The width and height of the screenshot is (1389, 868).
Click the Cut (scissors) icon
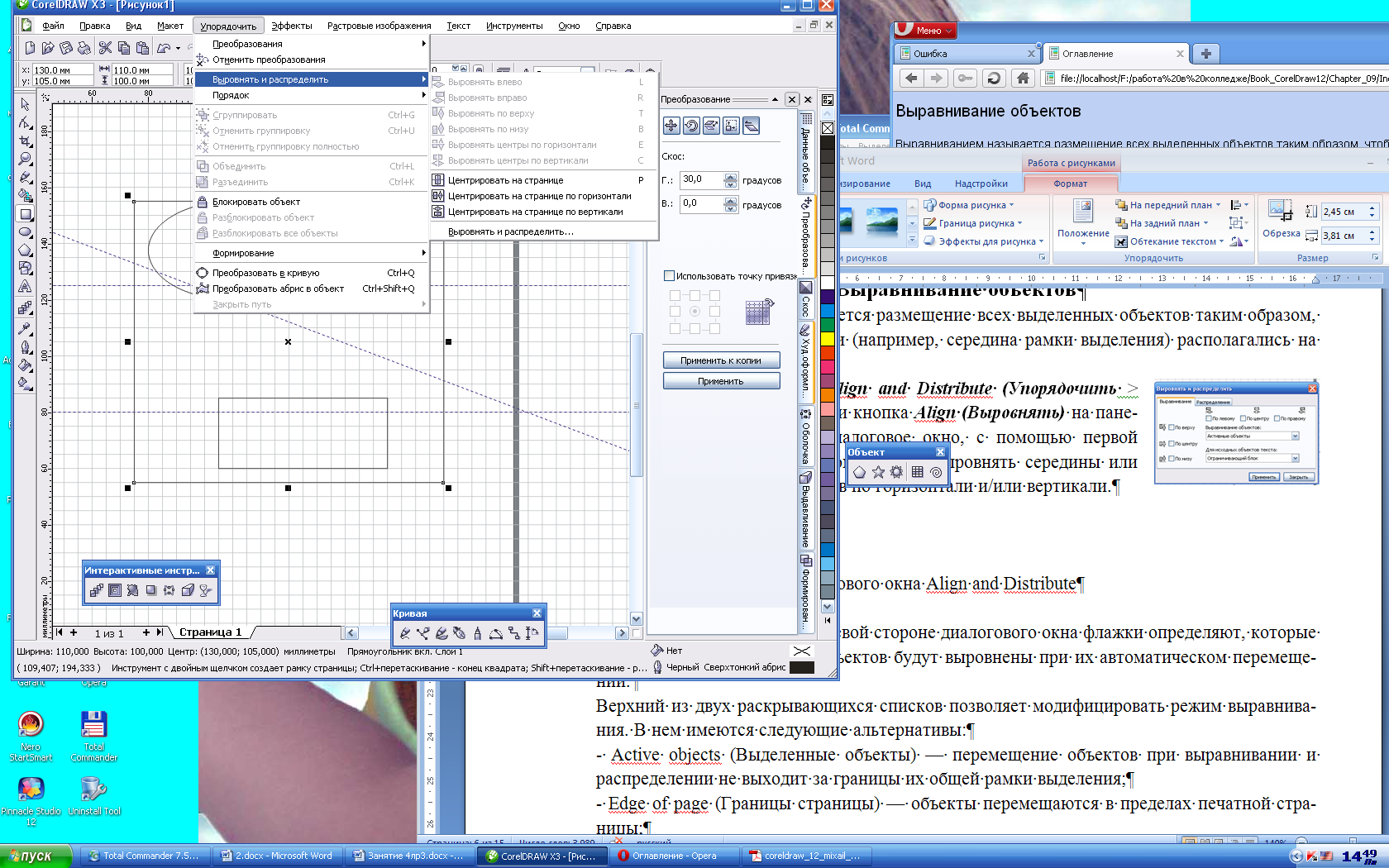[x=105, y=48]
